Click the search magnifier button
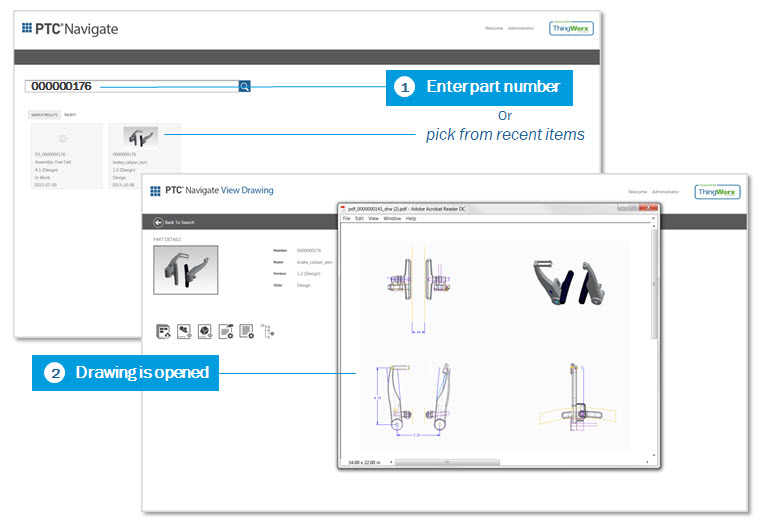This screenshot has height=532, width=763. [244, 86]
